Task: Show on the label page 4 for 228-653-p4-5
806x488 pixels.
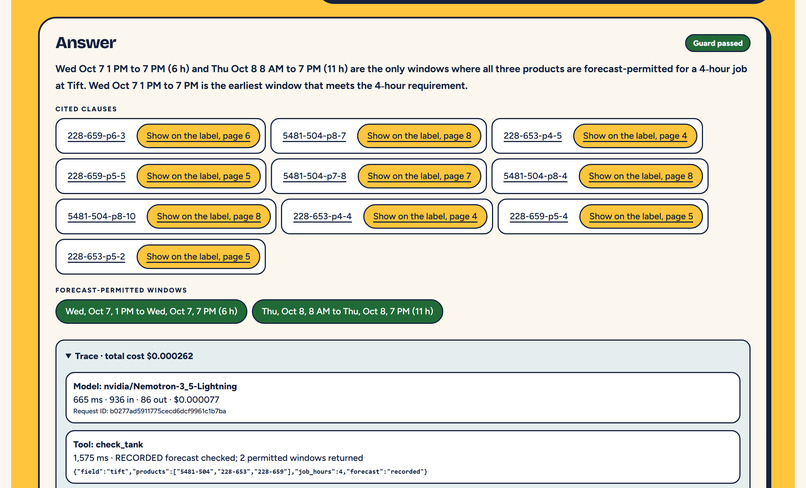Action: click(x=635, y=136)
